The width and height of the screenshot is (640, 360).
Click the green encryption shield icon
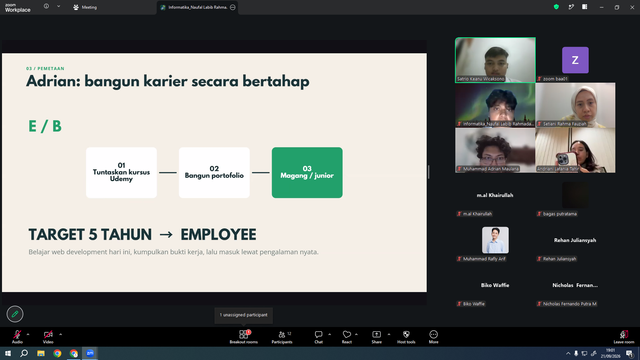tap(556, 7)
